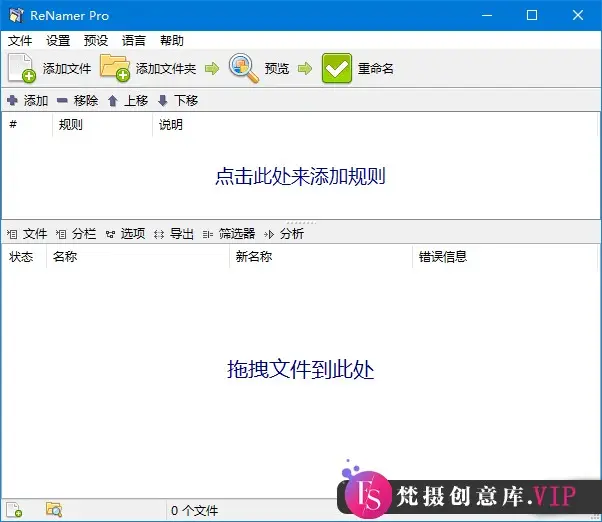Open the 预设 menu

click(96, 41)
